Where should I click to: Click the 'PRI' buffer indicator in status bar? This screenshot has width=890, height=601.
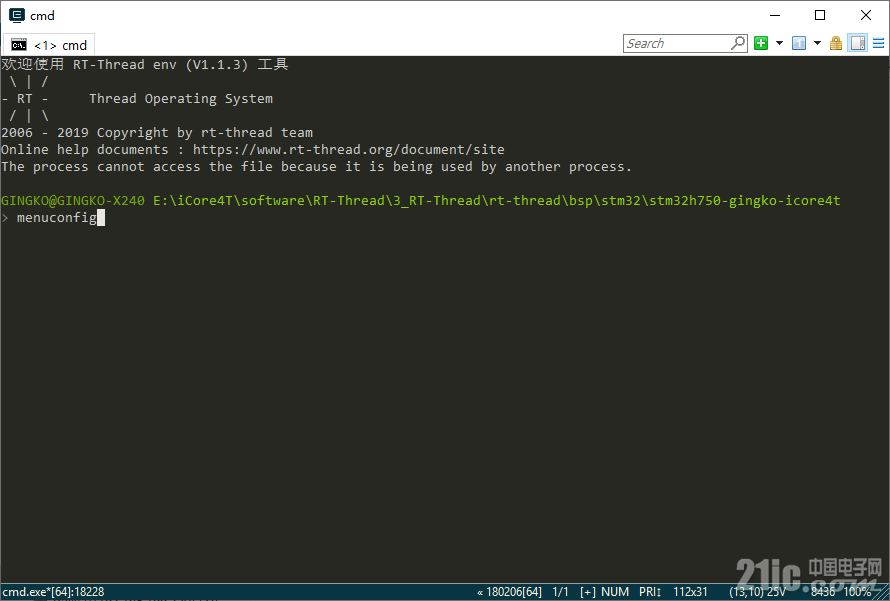(x=650, y=592)
